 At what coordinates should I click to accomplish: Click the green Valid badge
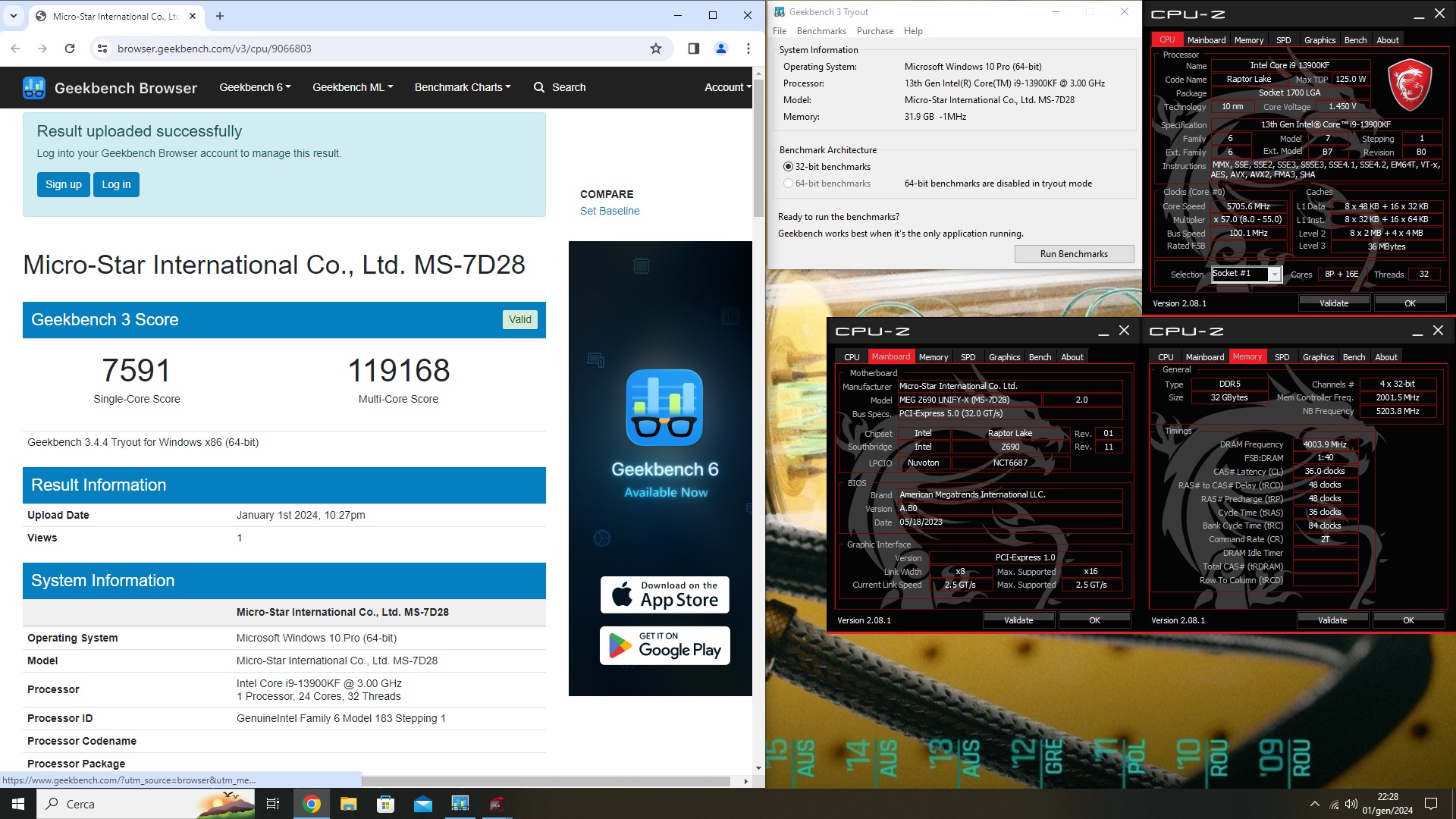(x=520, y=319)
